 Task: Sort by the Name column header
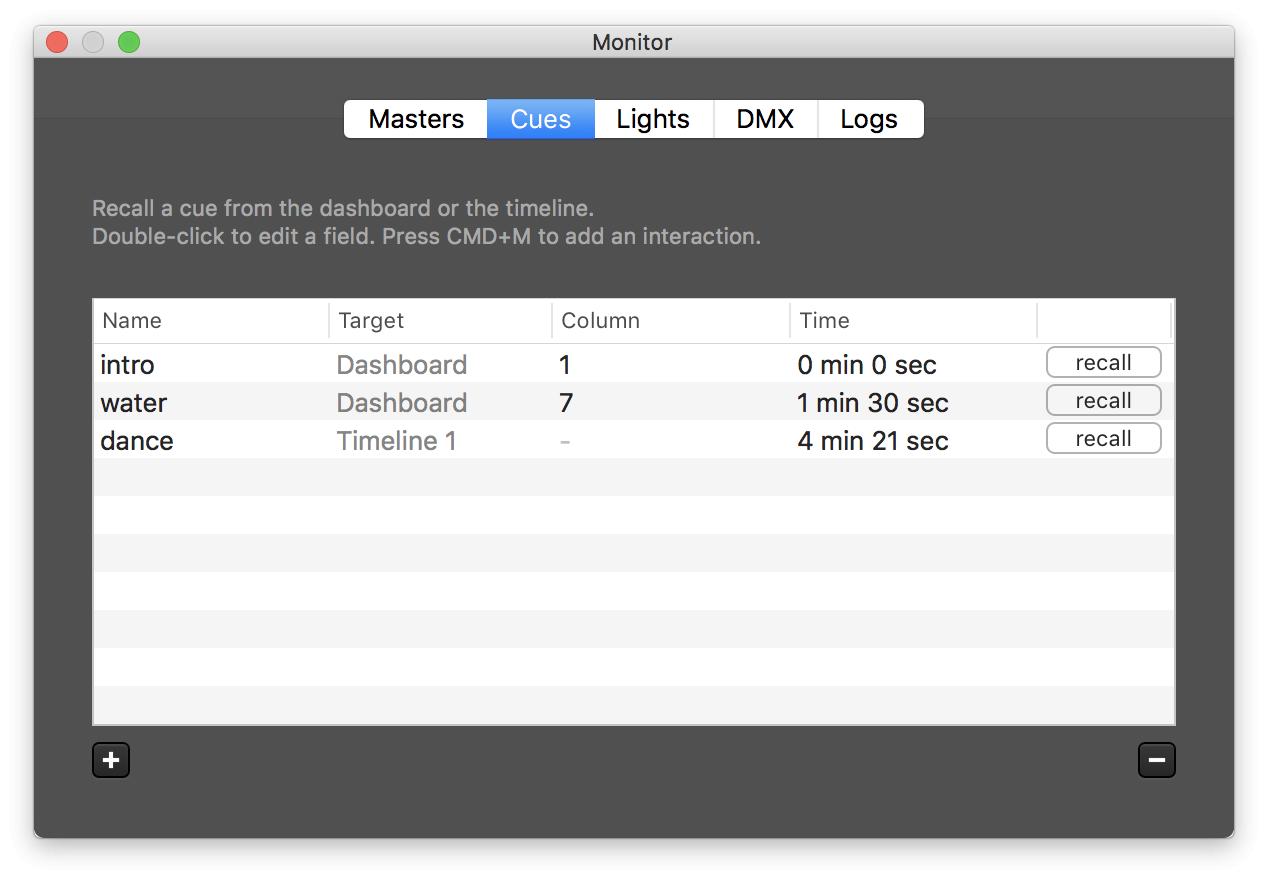(x=132, y=321)
